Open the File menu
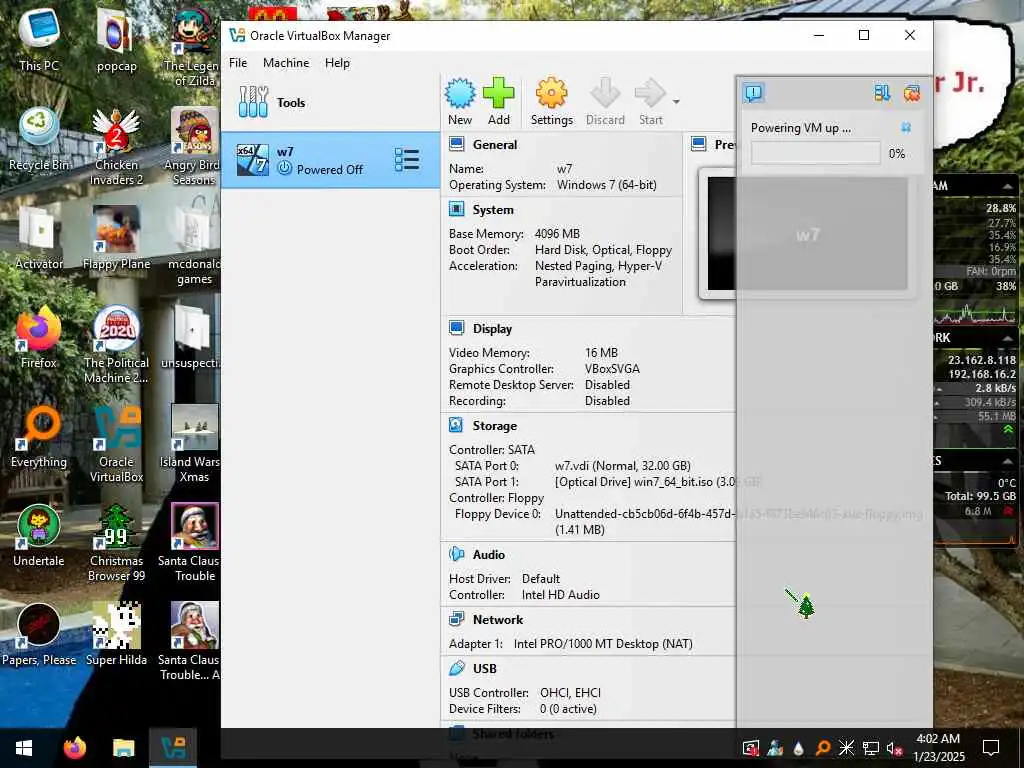The height and width of the screenshot is (768, 1024). [238, 63]
